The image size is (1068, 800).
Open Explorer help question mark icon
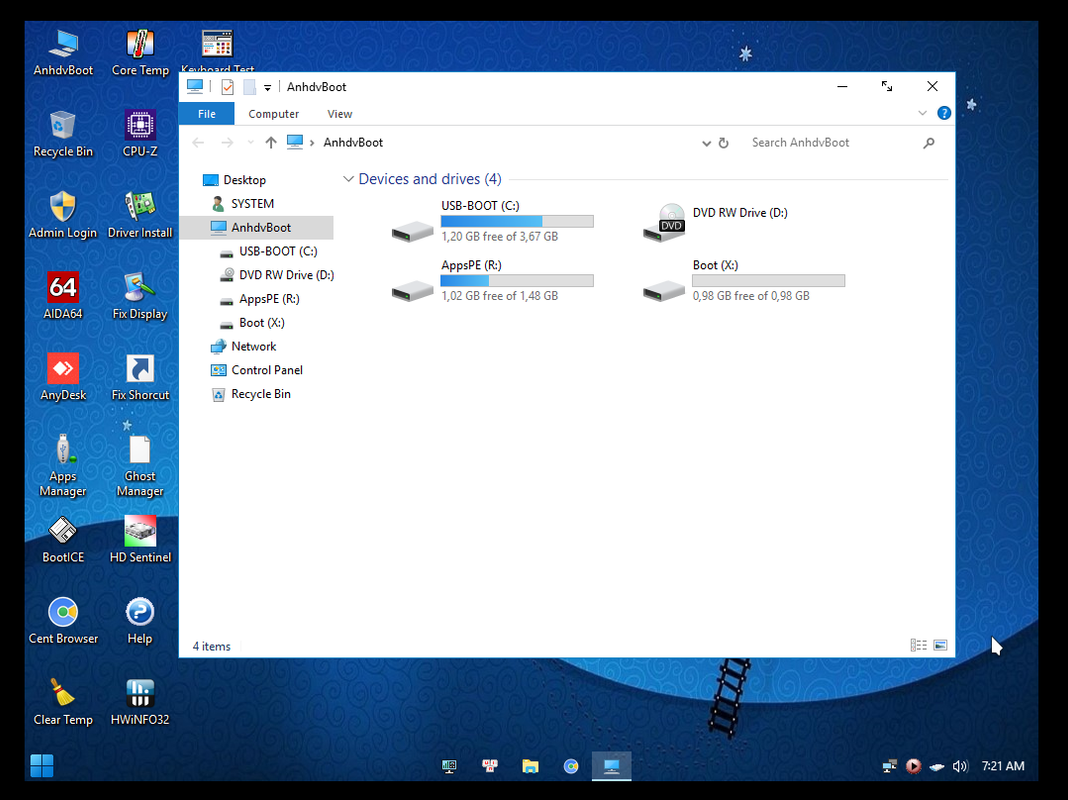tap(944, 113)
